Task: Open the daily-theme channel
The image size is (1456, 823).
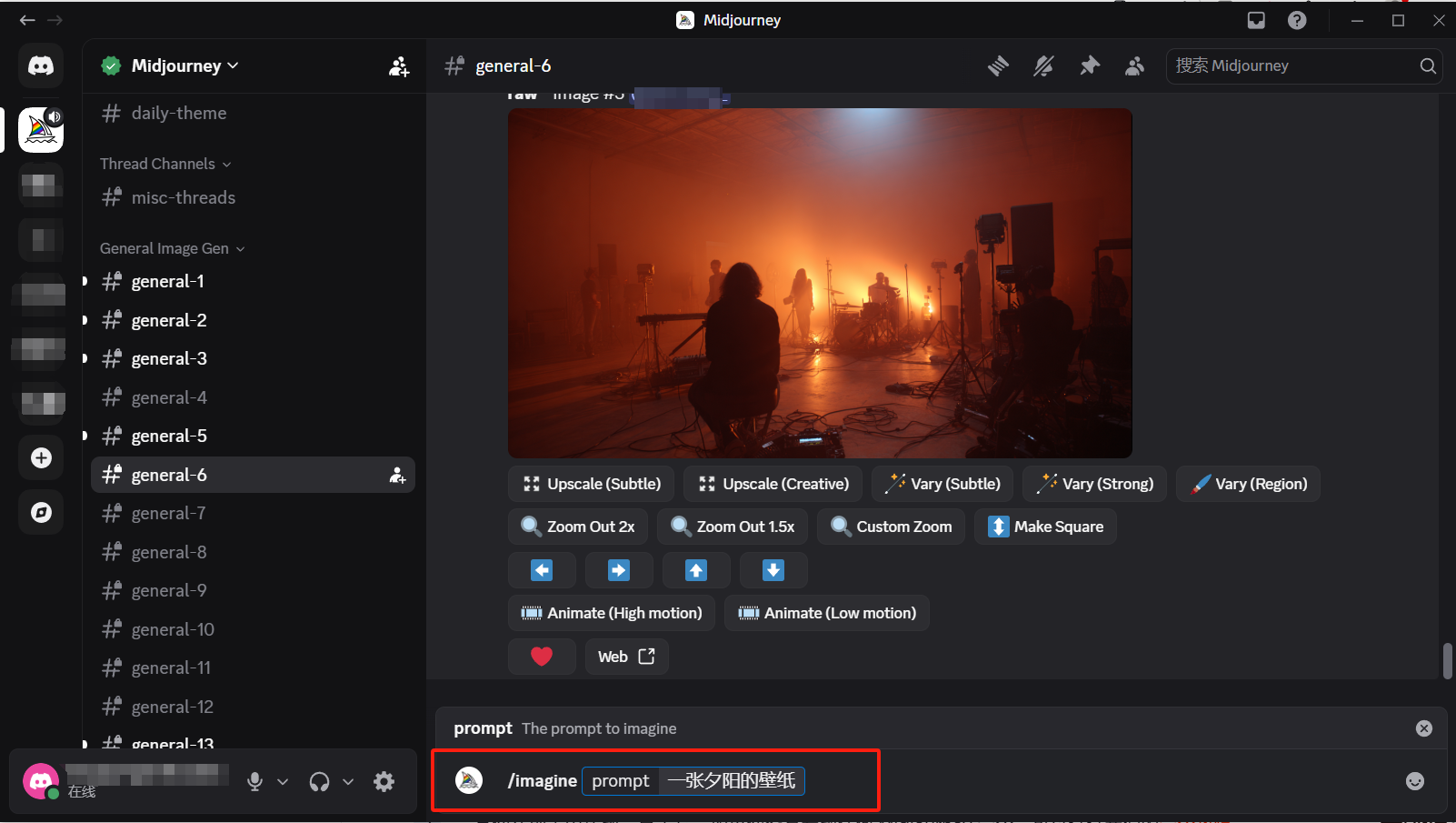Action: 179,113
